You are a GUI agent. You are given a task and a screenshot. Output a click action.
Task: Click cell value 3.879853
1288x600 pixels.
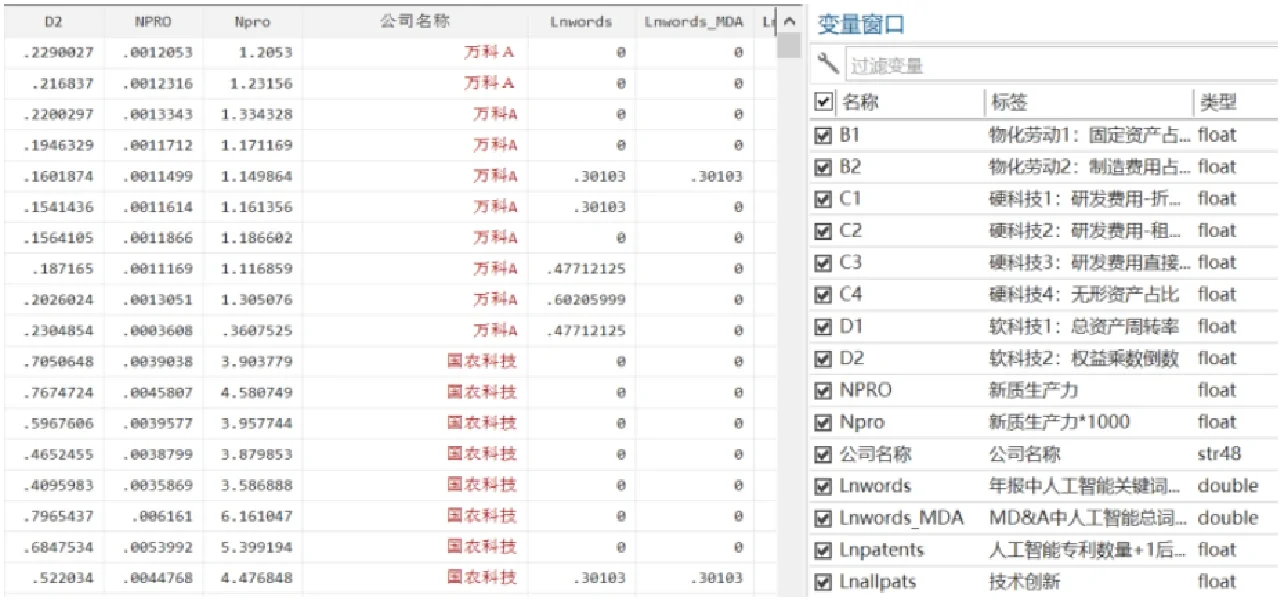(x=257, y=454)
